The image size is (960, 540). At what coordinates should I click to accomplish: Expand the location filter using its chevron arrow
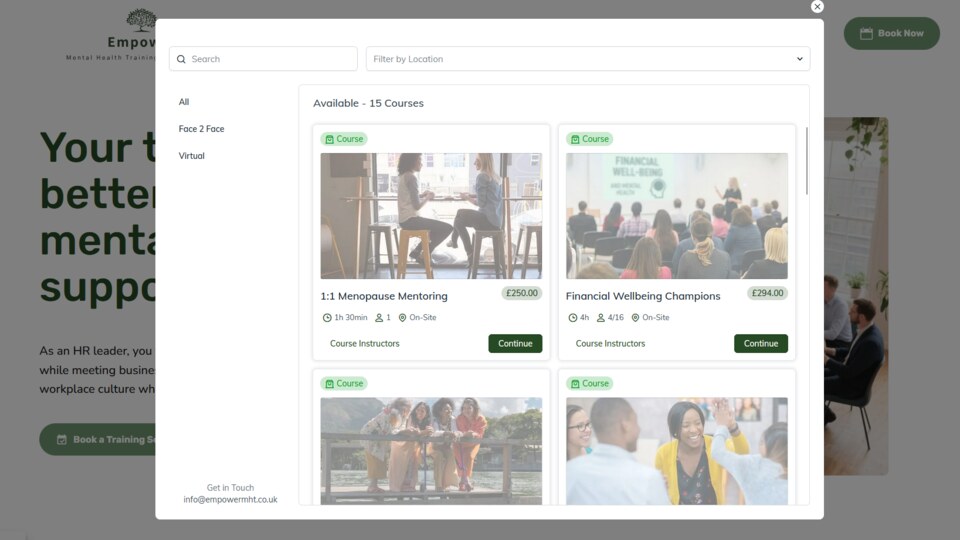799,59
